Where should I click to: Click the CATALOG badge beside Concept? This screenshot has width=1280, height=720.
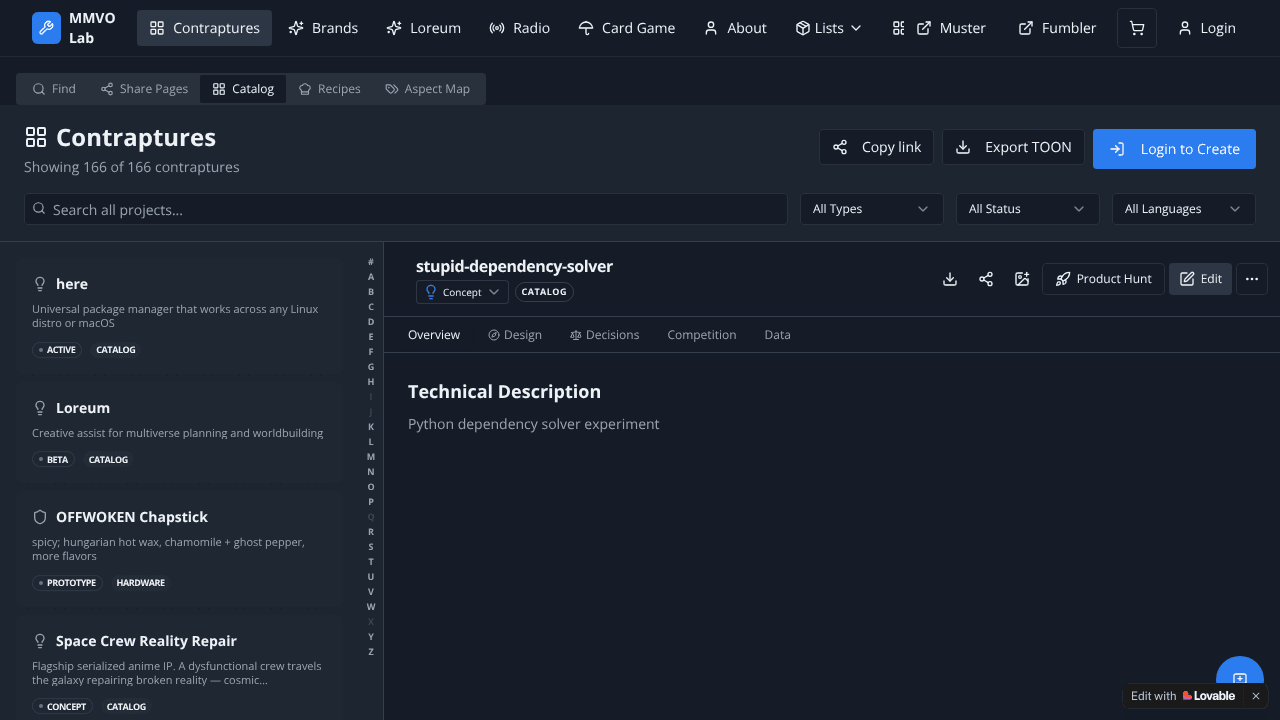(544, 292)
